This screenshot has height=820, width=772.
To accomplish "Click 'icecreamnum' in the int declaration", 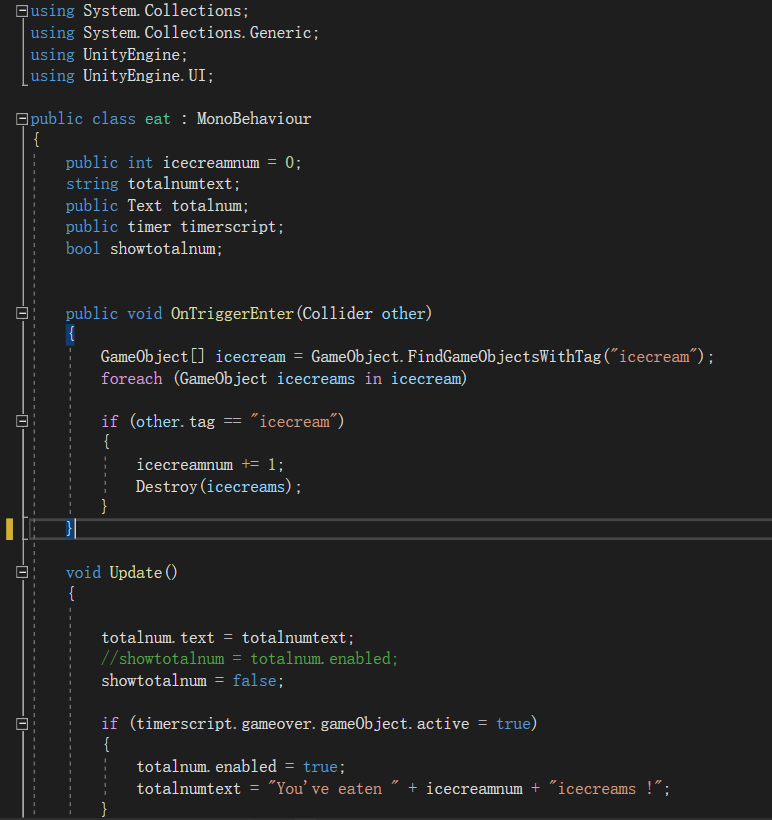I will pyautogui.click(x=211, y=163).
